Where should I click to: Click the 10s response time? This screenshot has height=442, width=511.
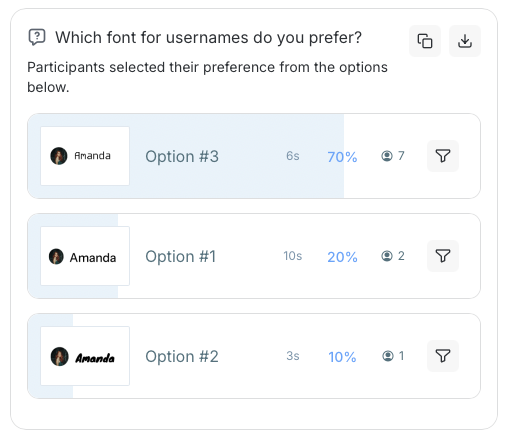pos(293,256)
